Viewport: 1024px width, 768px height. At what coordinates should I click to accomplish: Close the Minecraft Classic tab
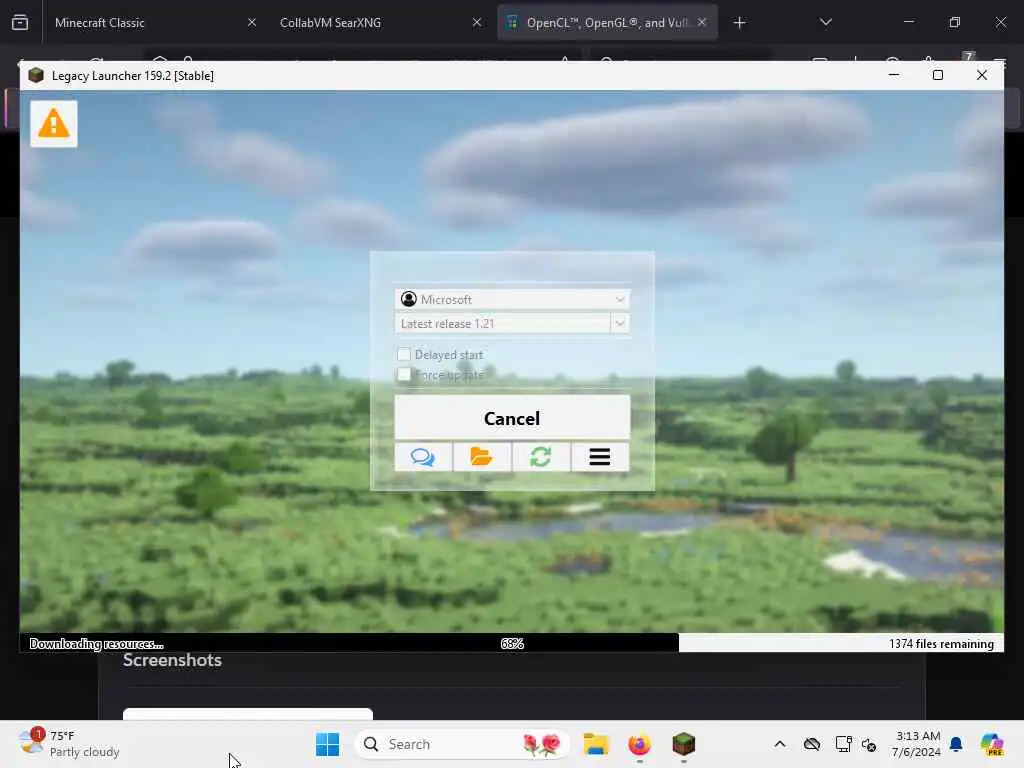click(x=251, y=23)
